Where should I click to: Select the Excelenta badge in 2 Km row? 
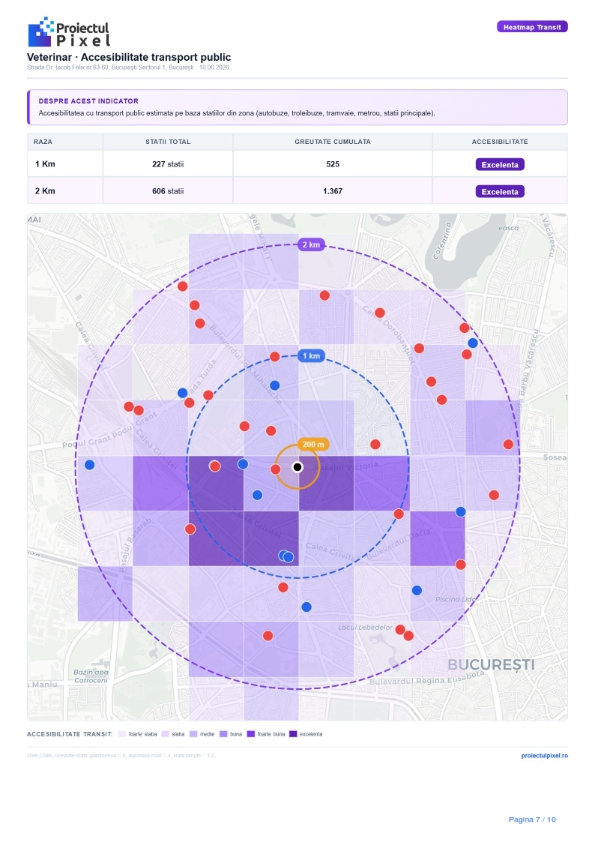point(499,192)
